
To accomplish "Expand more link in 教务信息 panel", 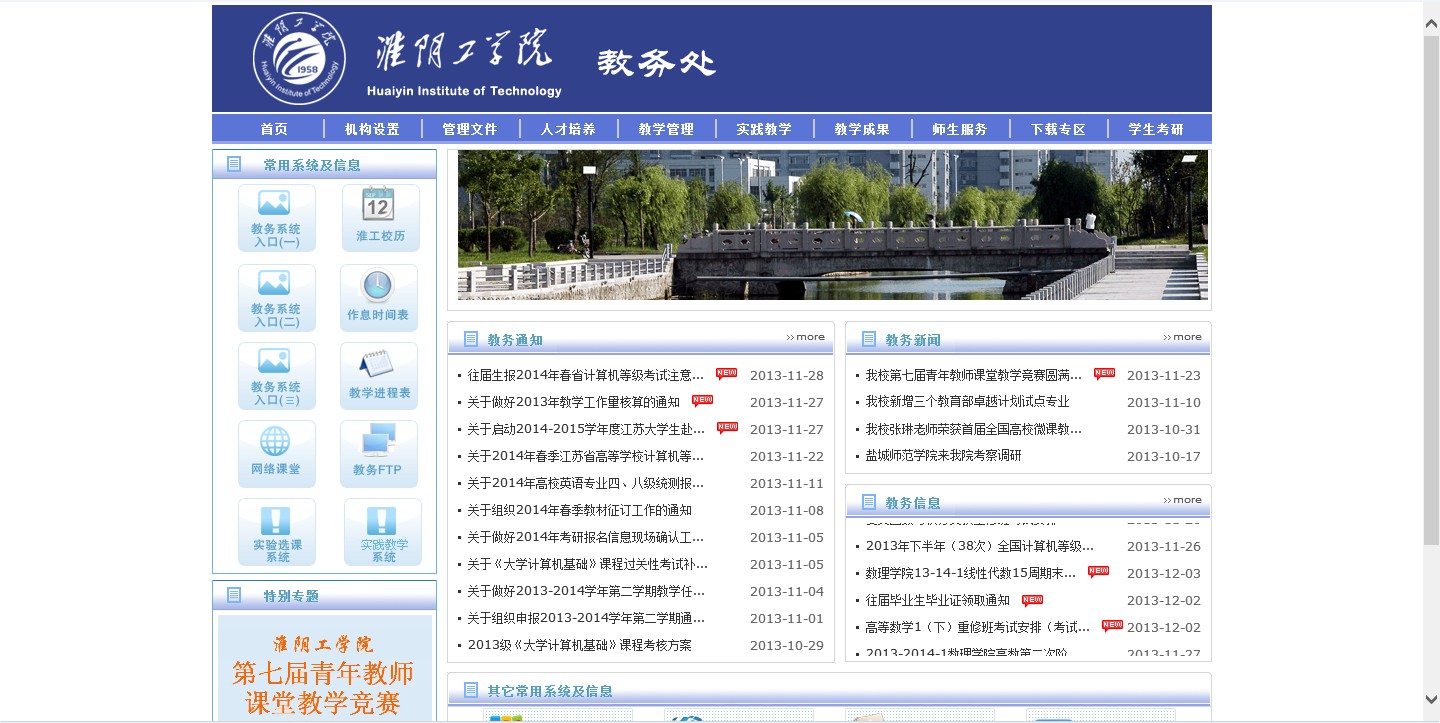I will [x=1183, y=500].
